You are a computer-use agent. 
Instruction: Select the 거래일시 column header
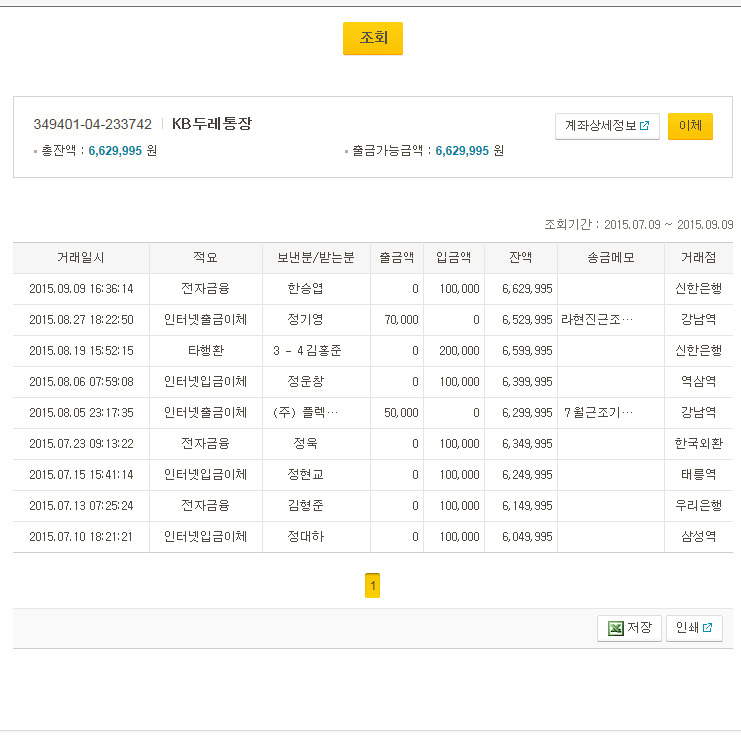81,257
